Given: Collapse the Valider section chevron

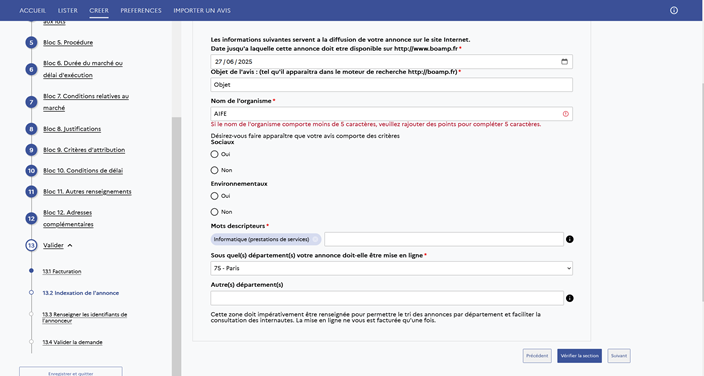Looking at the screenshot, I should click(70, 245).
